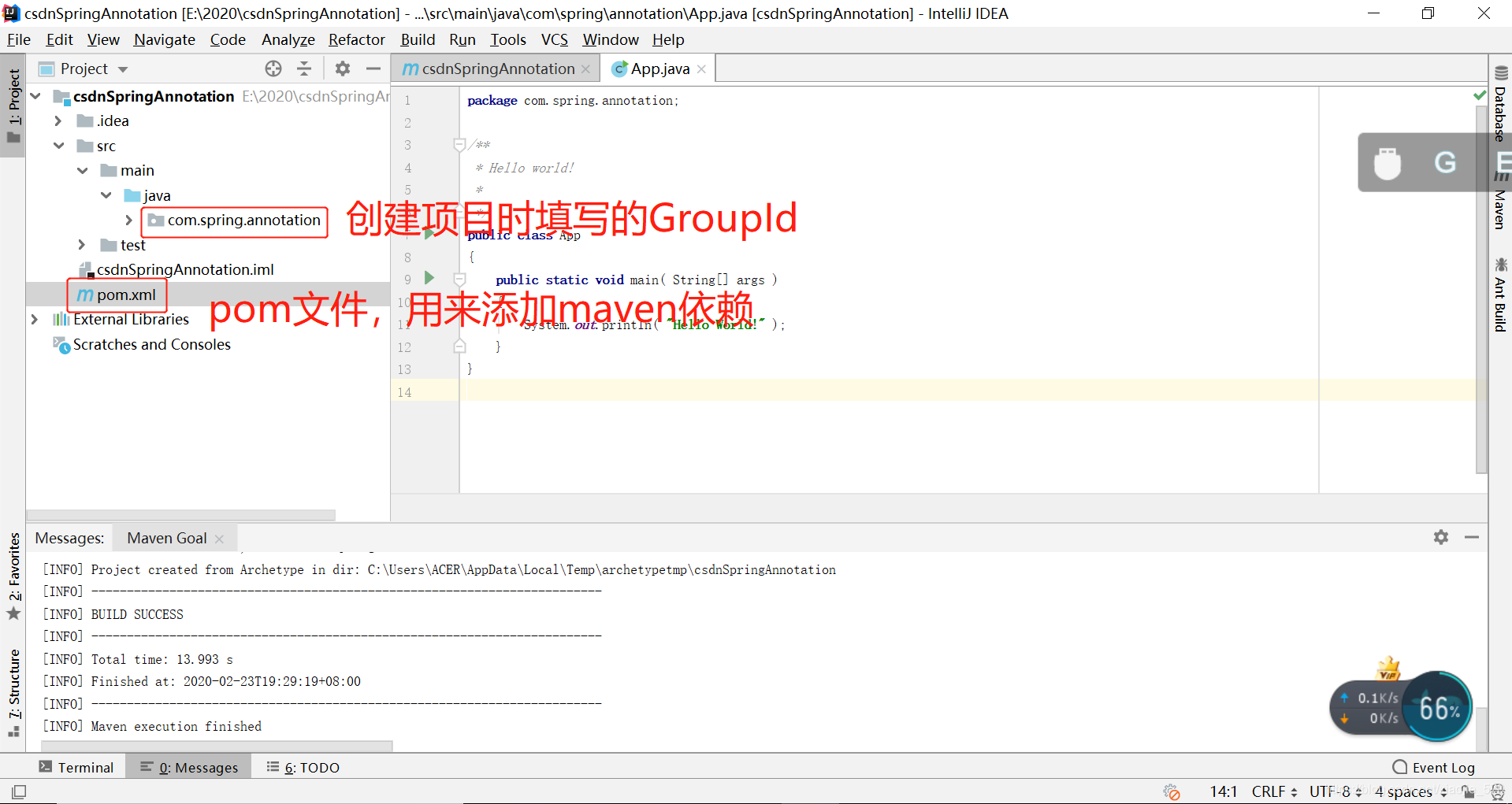Click the floating G icon widget
This screenshot has height=804, width=1512.
point(1444,162)
